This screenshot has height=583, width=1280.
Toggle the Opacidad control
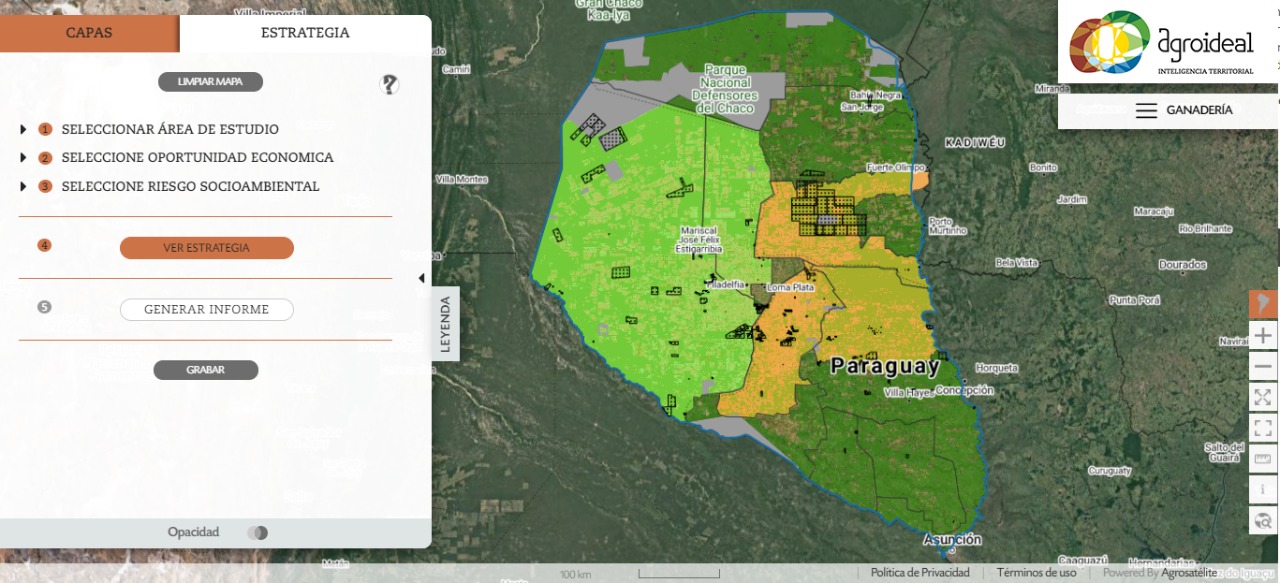pyautogui.click(x=258, y=533)
